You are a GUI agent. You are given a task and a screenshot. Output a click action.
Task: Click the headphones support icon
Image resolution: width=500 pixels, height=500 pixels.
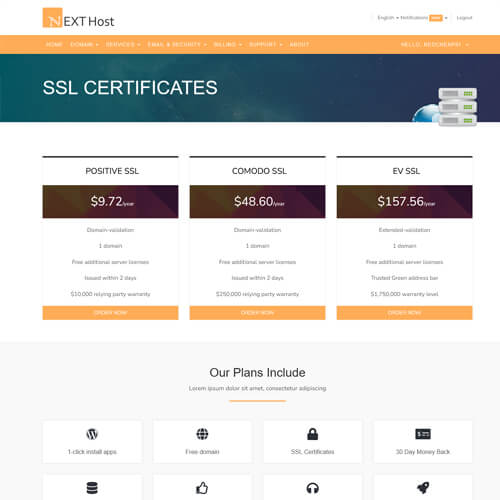tap(312, 488)
